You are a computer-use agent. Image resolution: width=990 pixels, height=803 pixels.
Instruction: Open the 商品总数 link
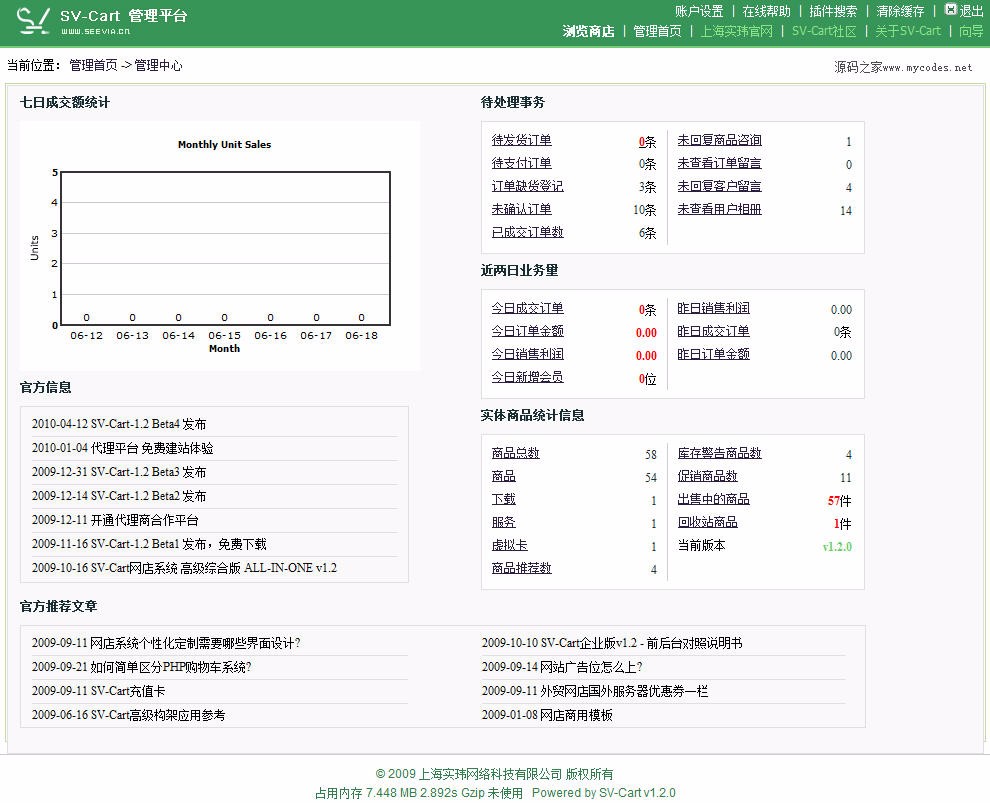[x=516, y=453]
